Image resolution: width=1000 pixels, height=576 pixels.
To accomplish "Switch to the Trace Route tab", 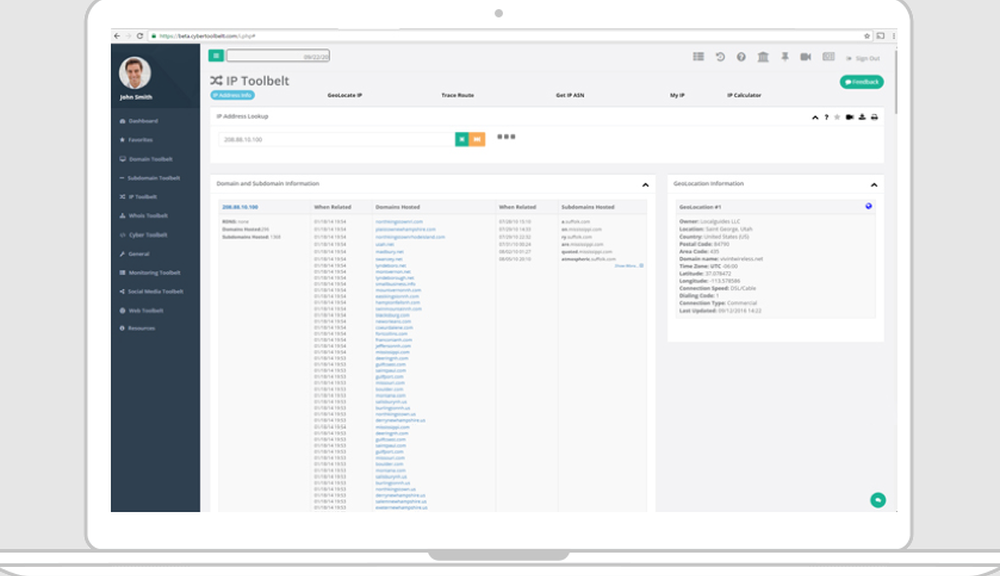I will [x=457, y=95].
